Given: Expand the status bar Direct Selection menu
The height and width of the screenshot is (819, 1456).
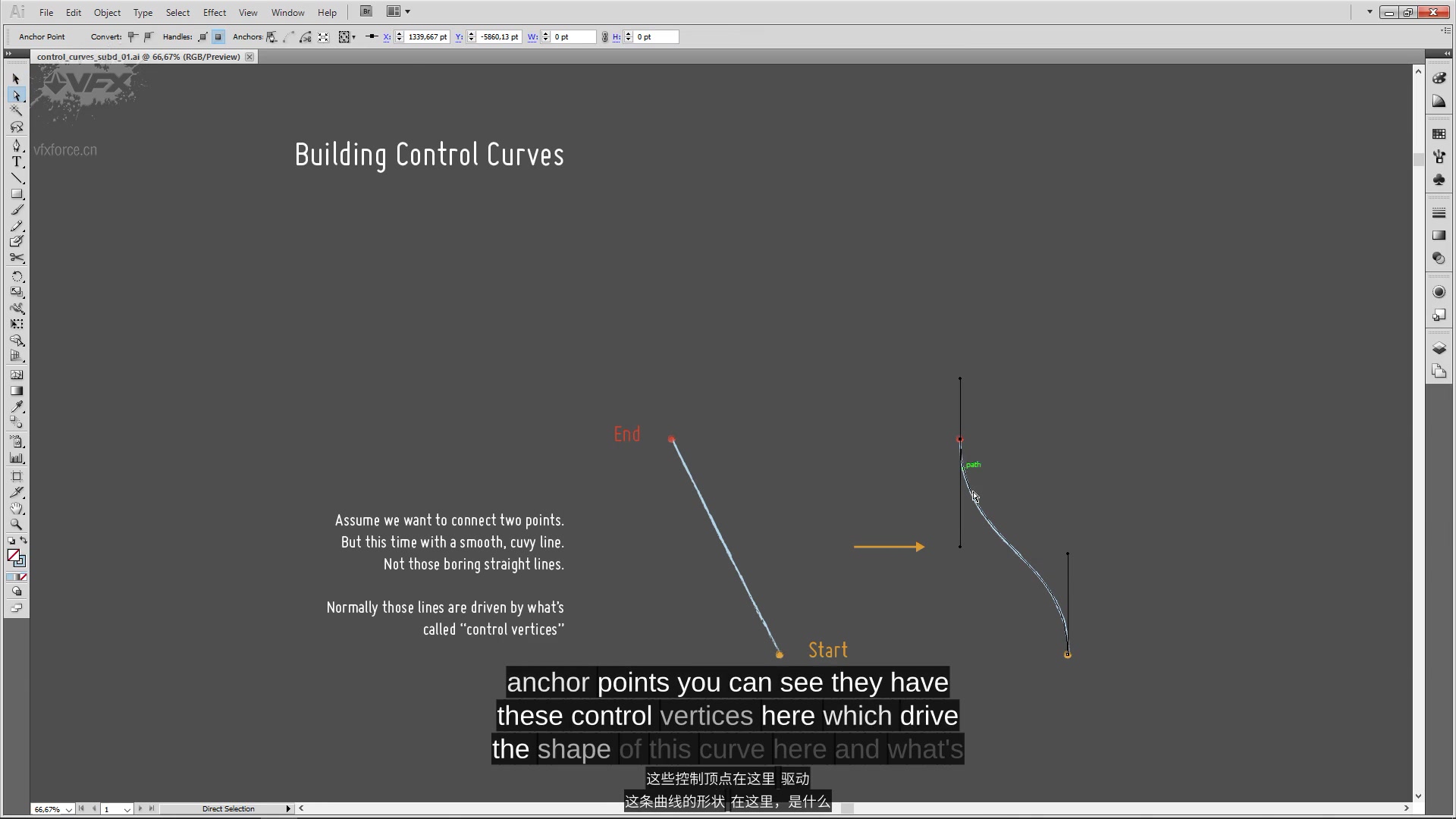Looking at the screenshot, I should point(288,809).
